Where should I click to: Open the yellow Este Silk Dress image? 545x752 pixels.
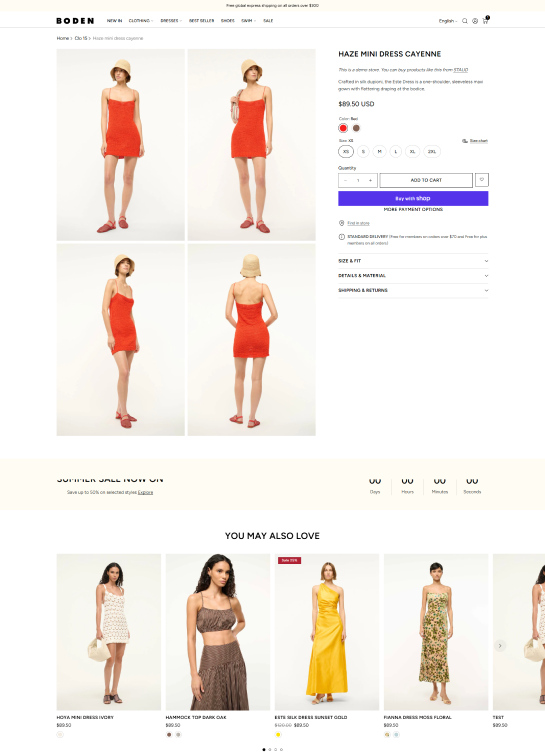click(327, 632)
